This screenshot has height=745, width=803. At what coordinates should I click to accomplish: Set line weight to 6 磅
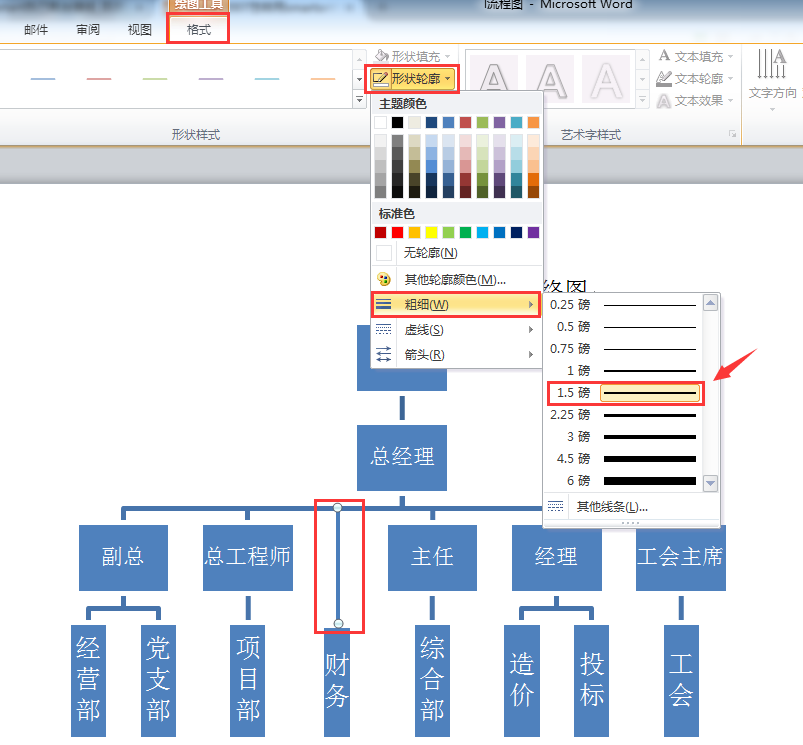(x=623, y=481)
